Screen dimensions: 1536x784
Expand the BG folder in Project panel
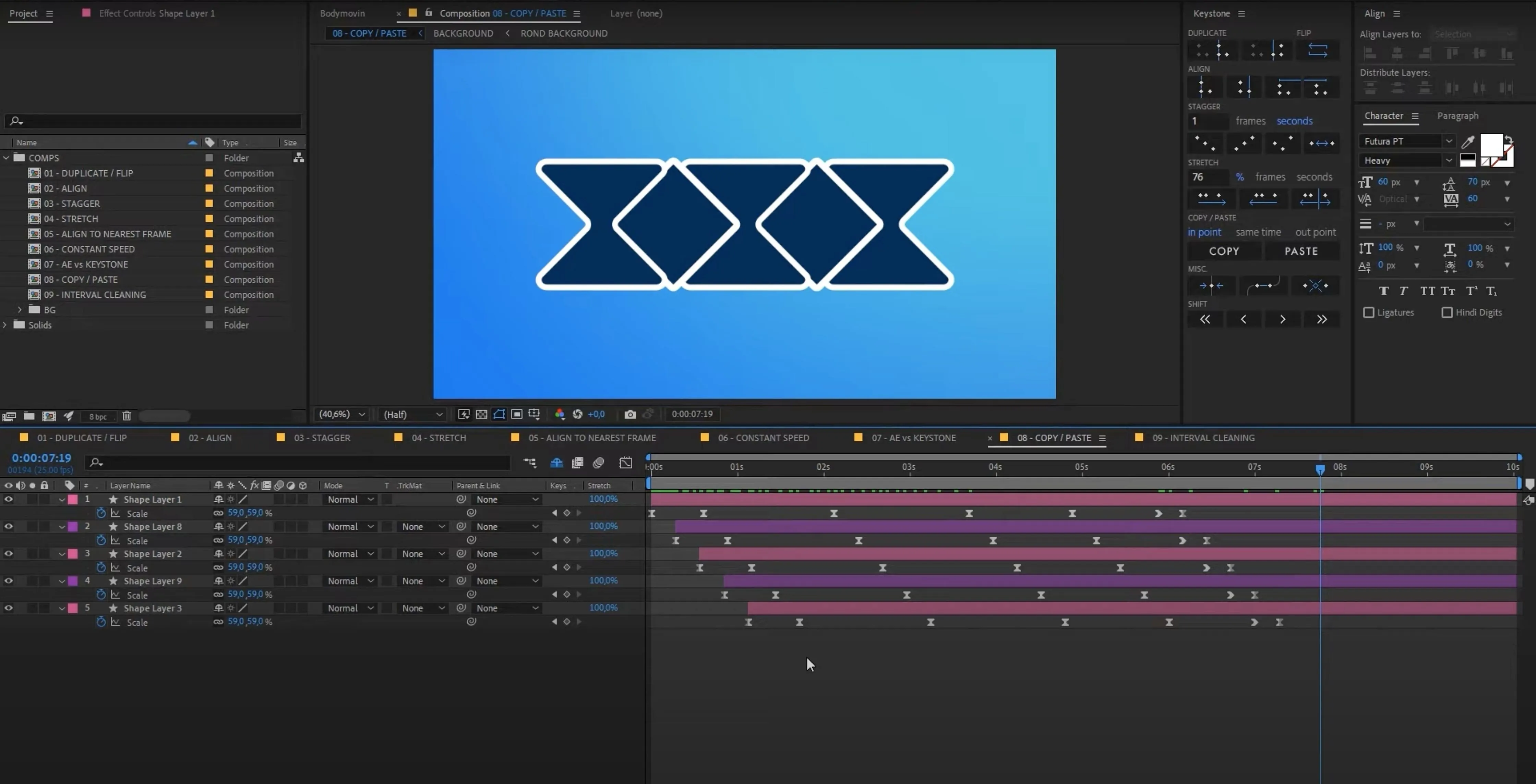tap(20, 310)
